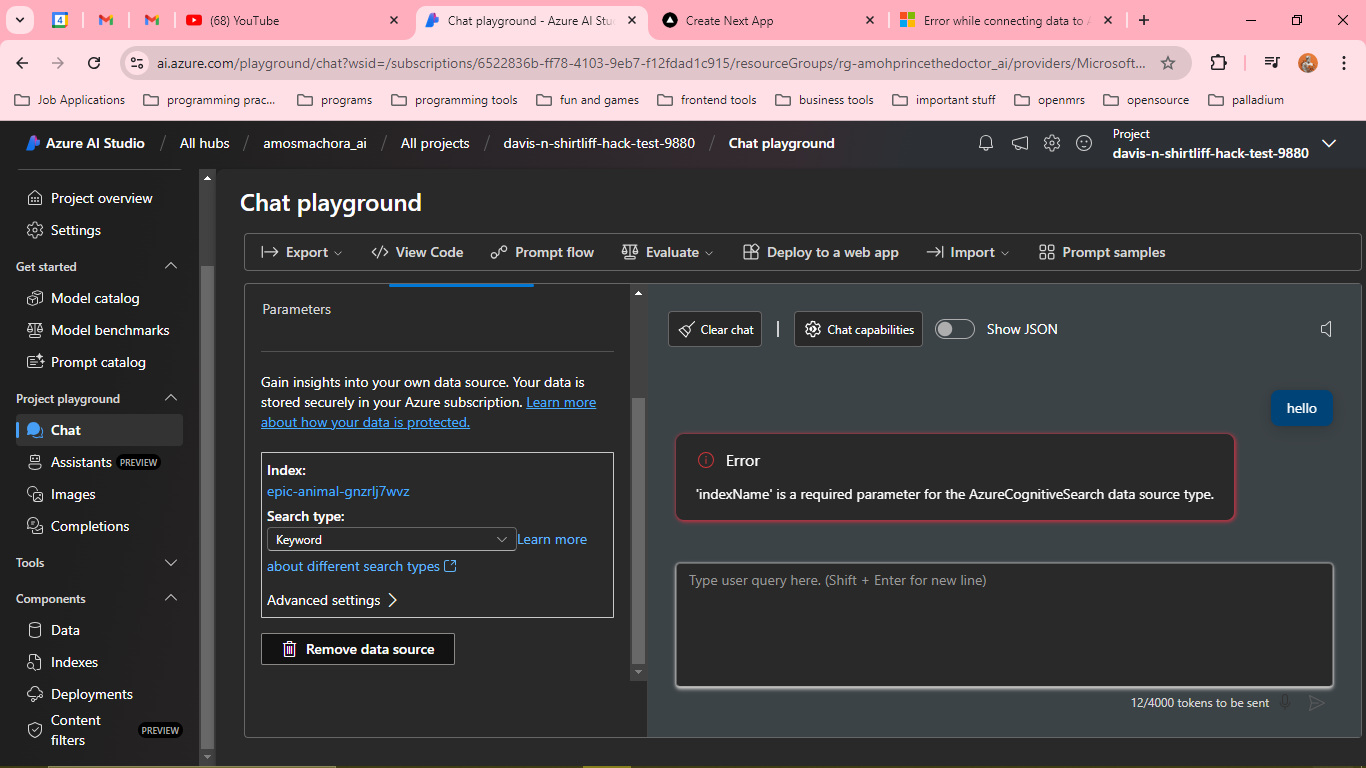Open Prompt catalog

pos(99,362)
